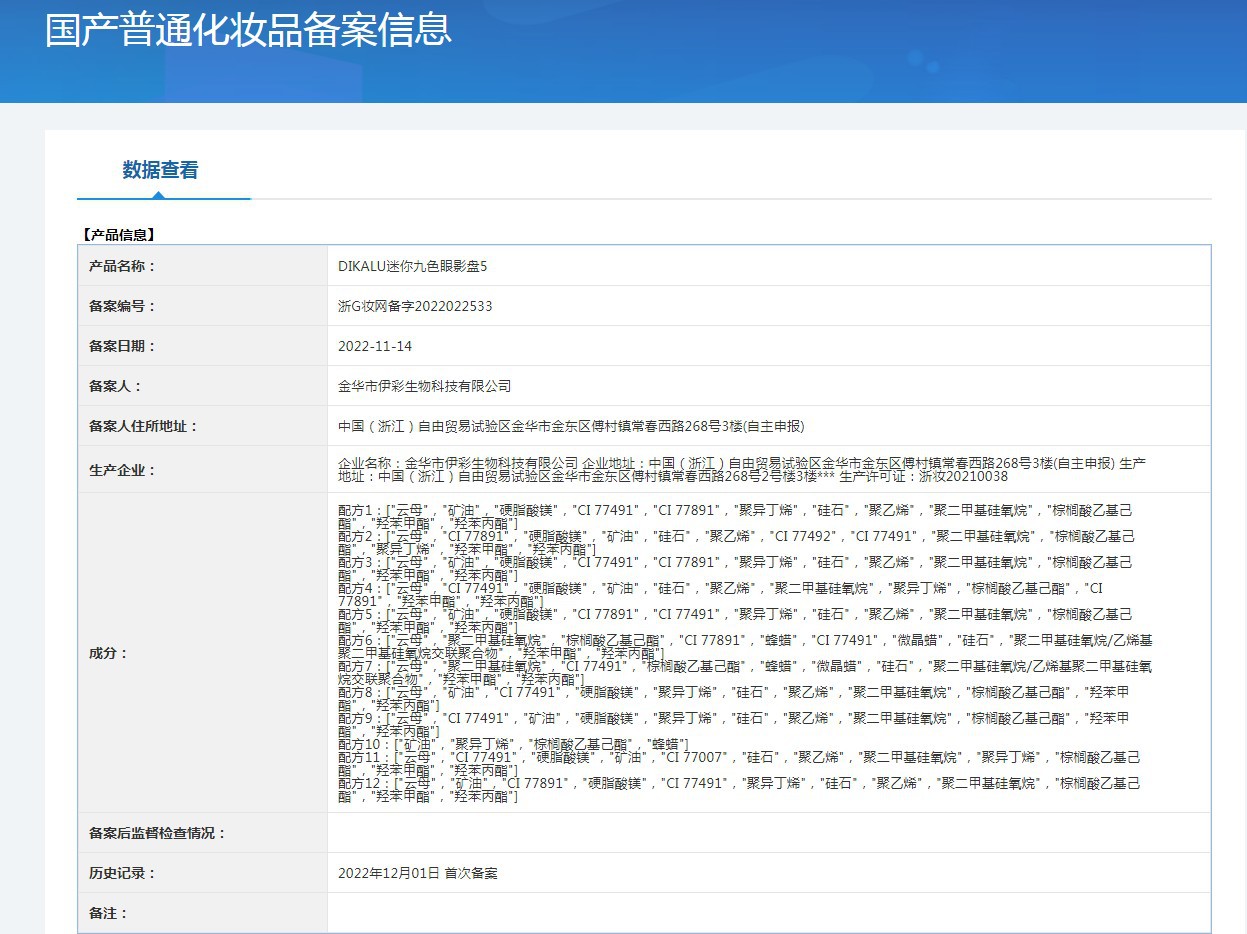Select history entry 2022年12月01日 首次备案
The image size is (1247, 934).
[418, 873]
